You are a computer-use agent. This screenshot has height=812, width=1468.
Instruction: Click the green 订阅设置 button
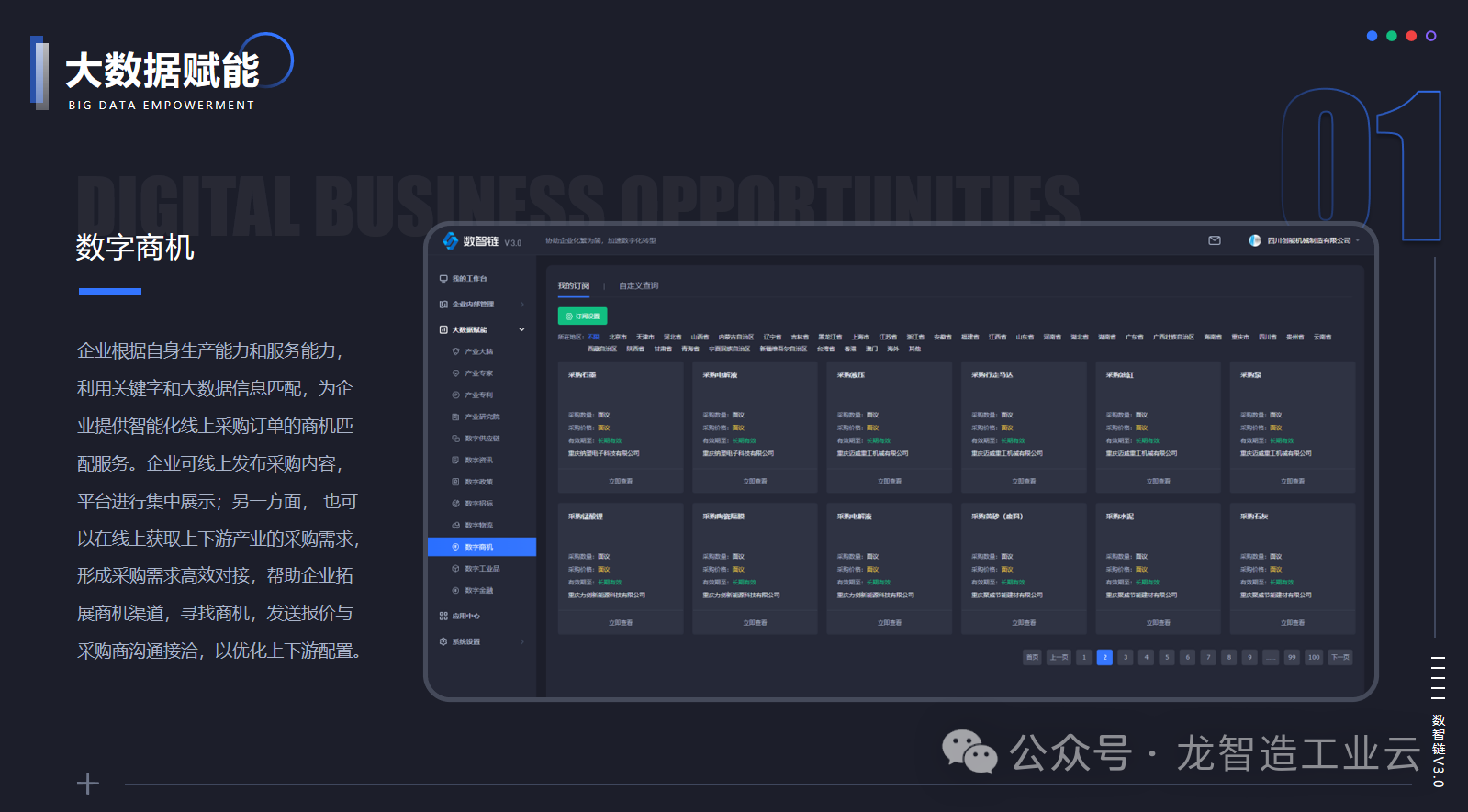click(x=582, y=316)
